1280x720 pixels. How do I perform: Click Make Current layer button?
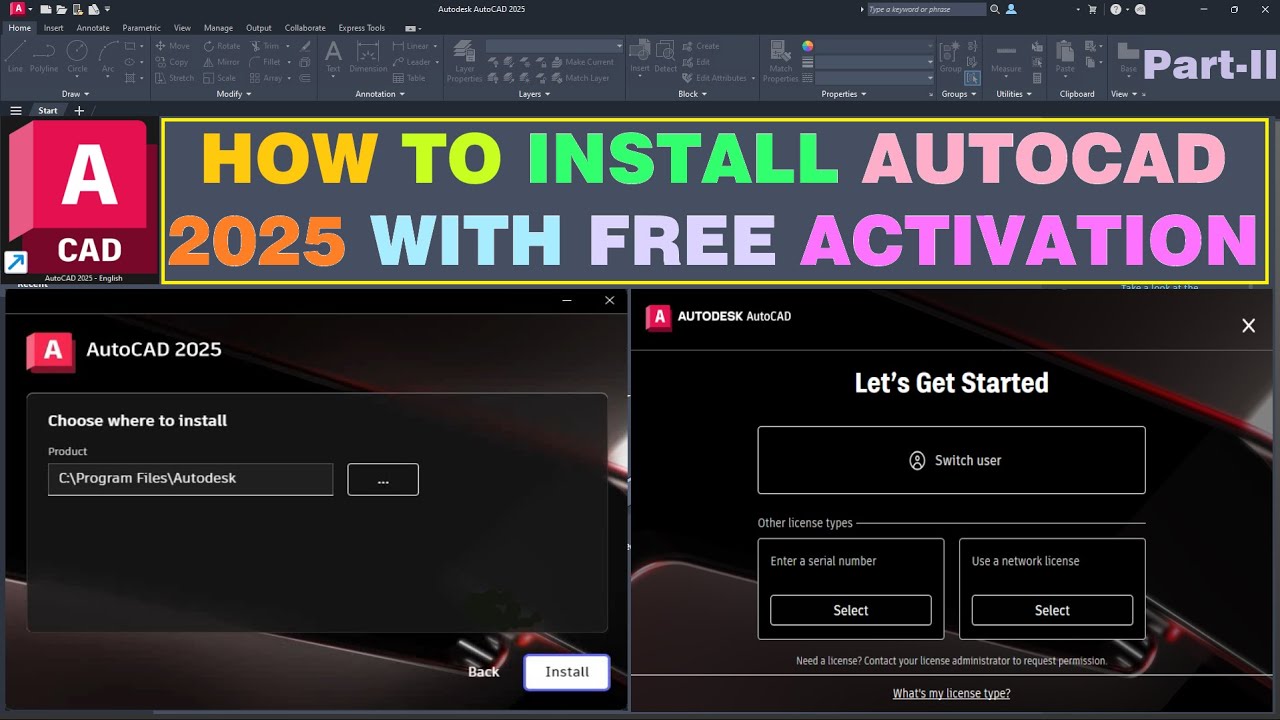(x=582, y=62)
